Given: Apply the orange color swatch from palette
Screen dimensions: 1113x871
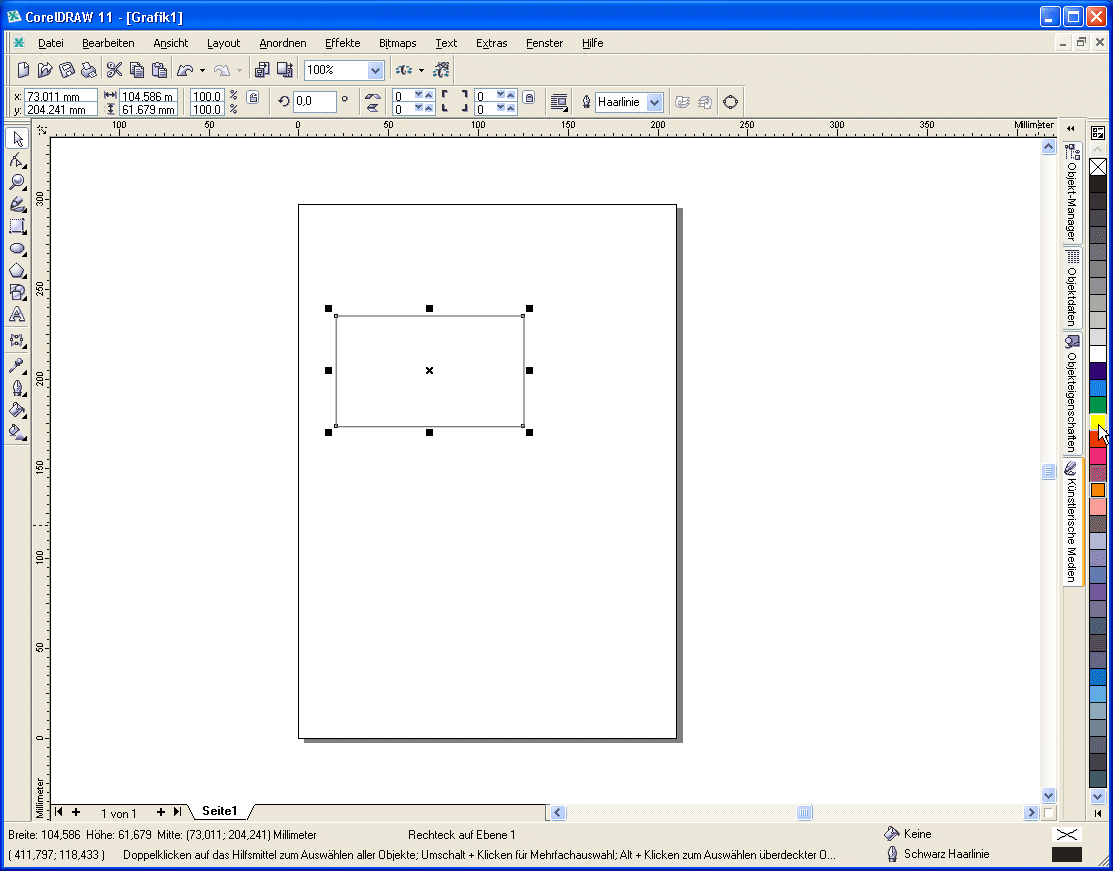Looking at the screenshot, I should coord(1097,490).
